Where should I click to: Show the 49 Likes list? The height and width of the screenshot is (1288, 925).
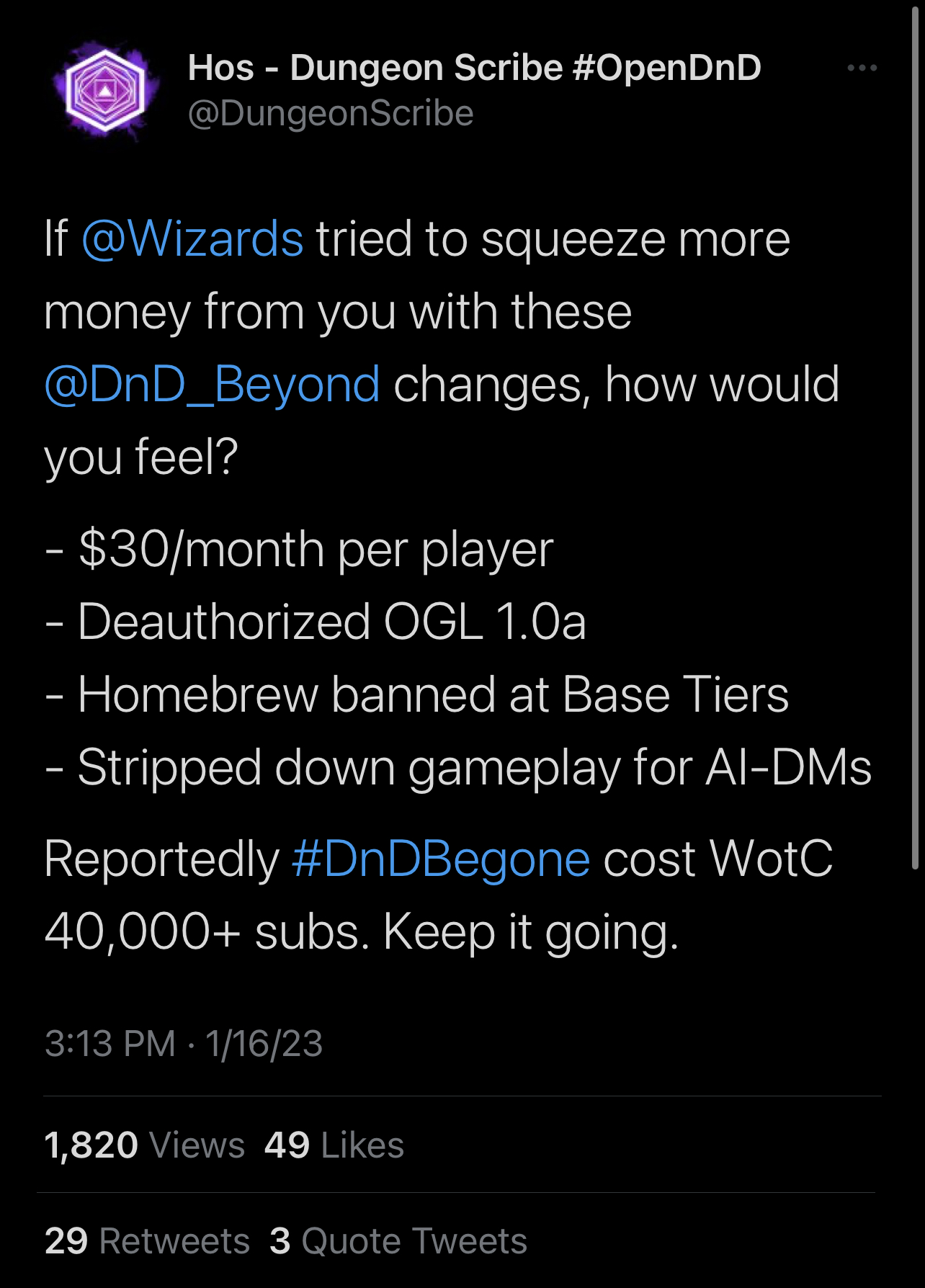pyautogui.click(x=334, y=1145)
